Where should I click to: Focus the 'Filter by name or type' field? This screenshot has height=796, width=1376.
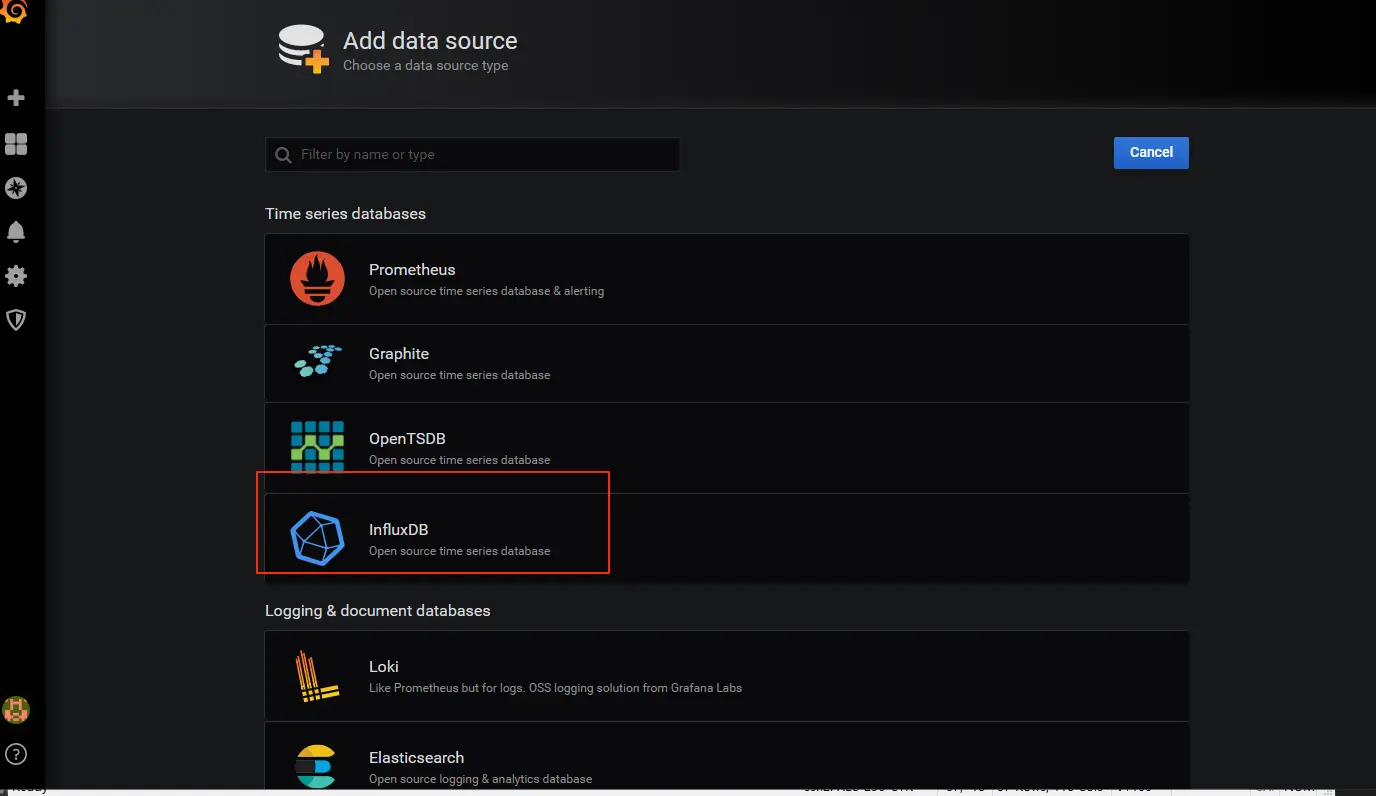472,155
